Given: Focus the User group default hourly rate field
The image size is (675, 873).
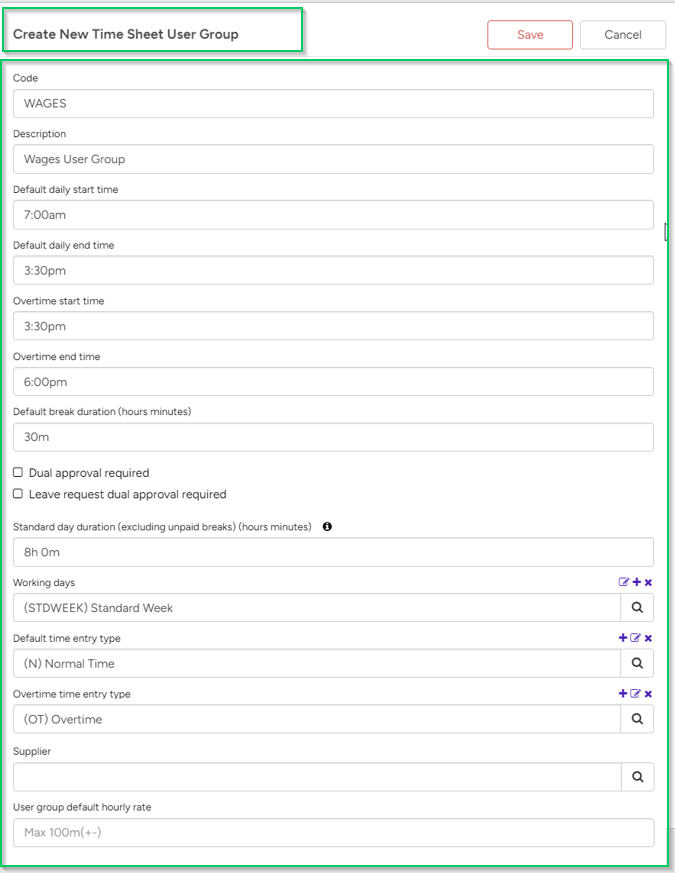Looking at the screenshot, I should pos(333,832).
